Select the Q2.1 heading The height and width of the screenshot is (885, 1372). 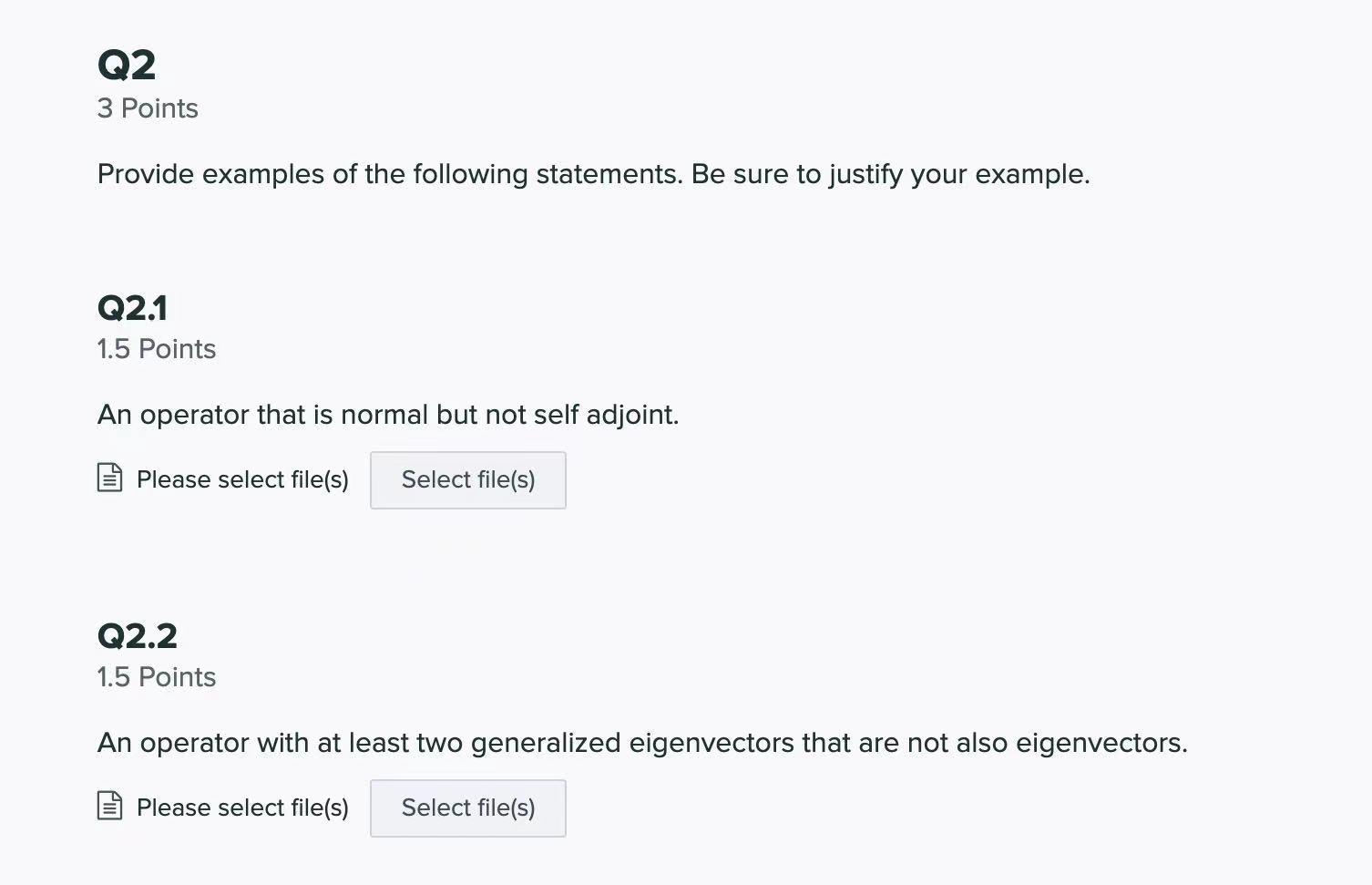[132, 307]
